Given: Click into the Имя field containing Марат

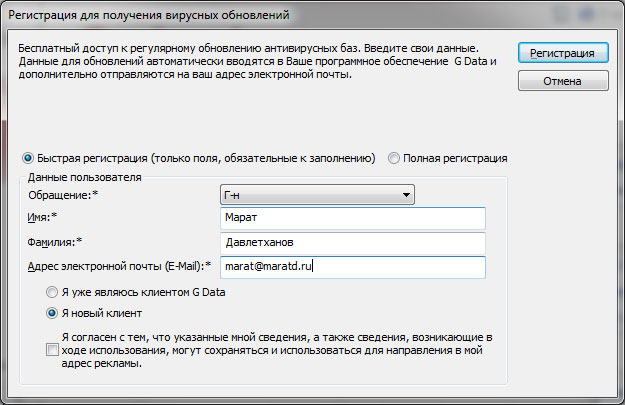Looking at the screenshot, I should click(x=350, y=219).
